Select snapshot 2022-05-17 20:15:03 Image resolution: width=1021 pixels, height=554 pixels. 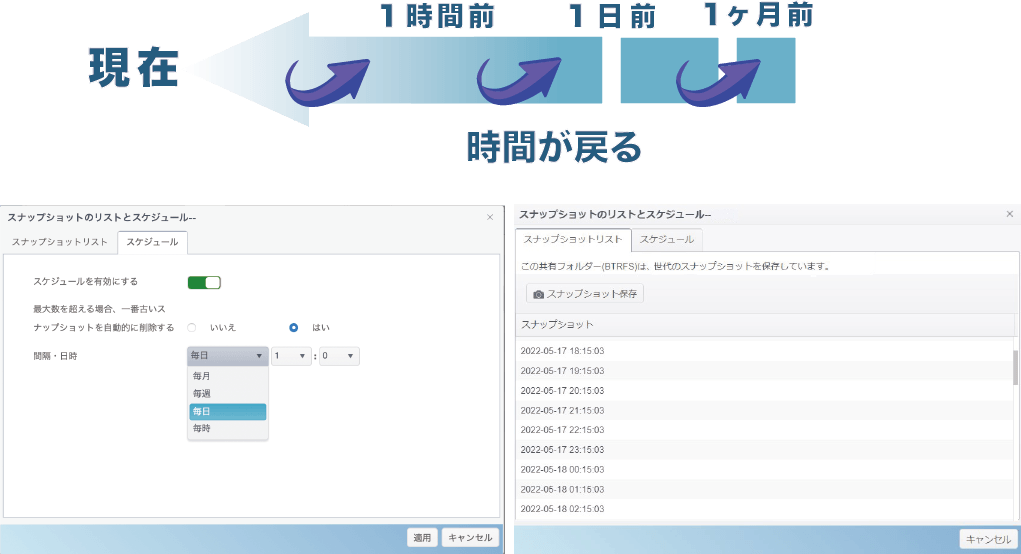pyautogui.click(x=764, y=391)
